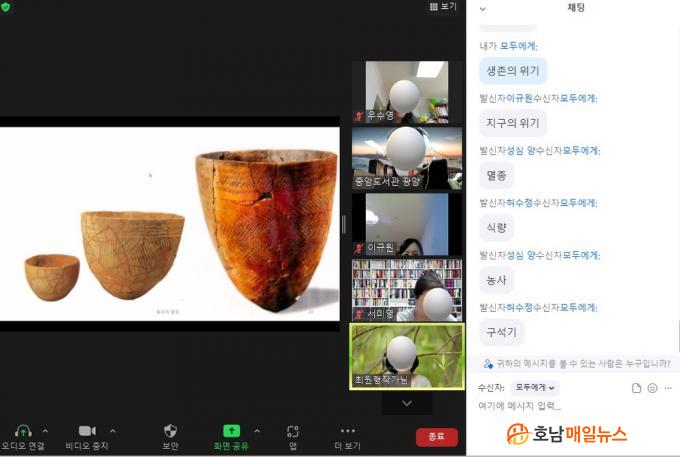Expand audio options arrow beside 오디오 연결
The width and height of the screenshot is (680, 457).
pos(45,431)
